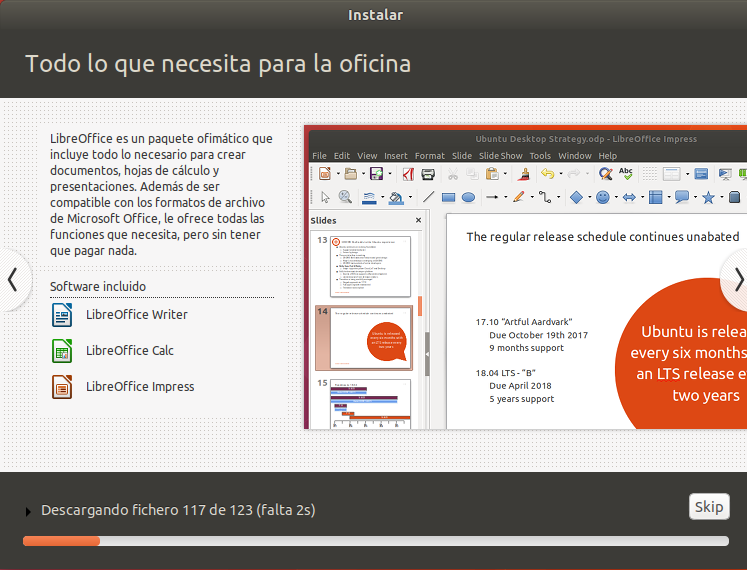
Task: Select the Curve pencil drawing tool
Action: pos(519,197)
